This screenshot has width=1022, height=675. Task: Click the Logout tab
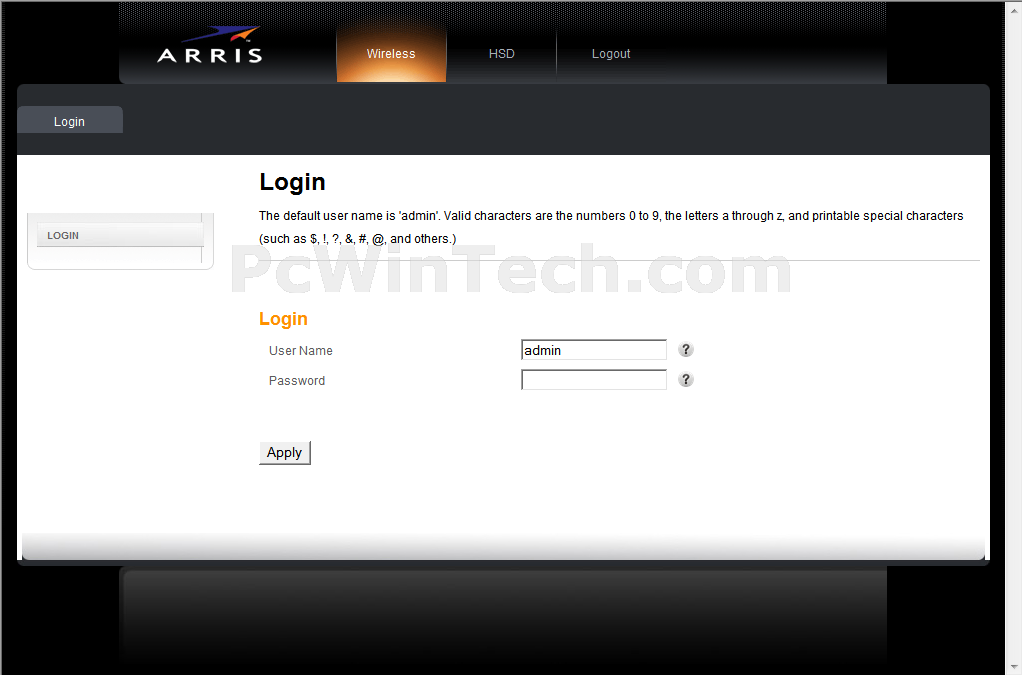click(611, 54)
